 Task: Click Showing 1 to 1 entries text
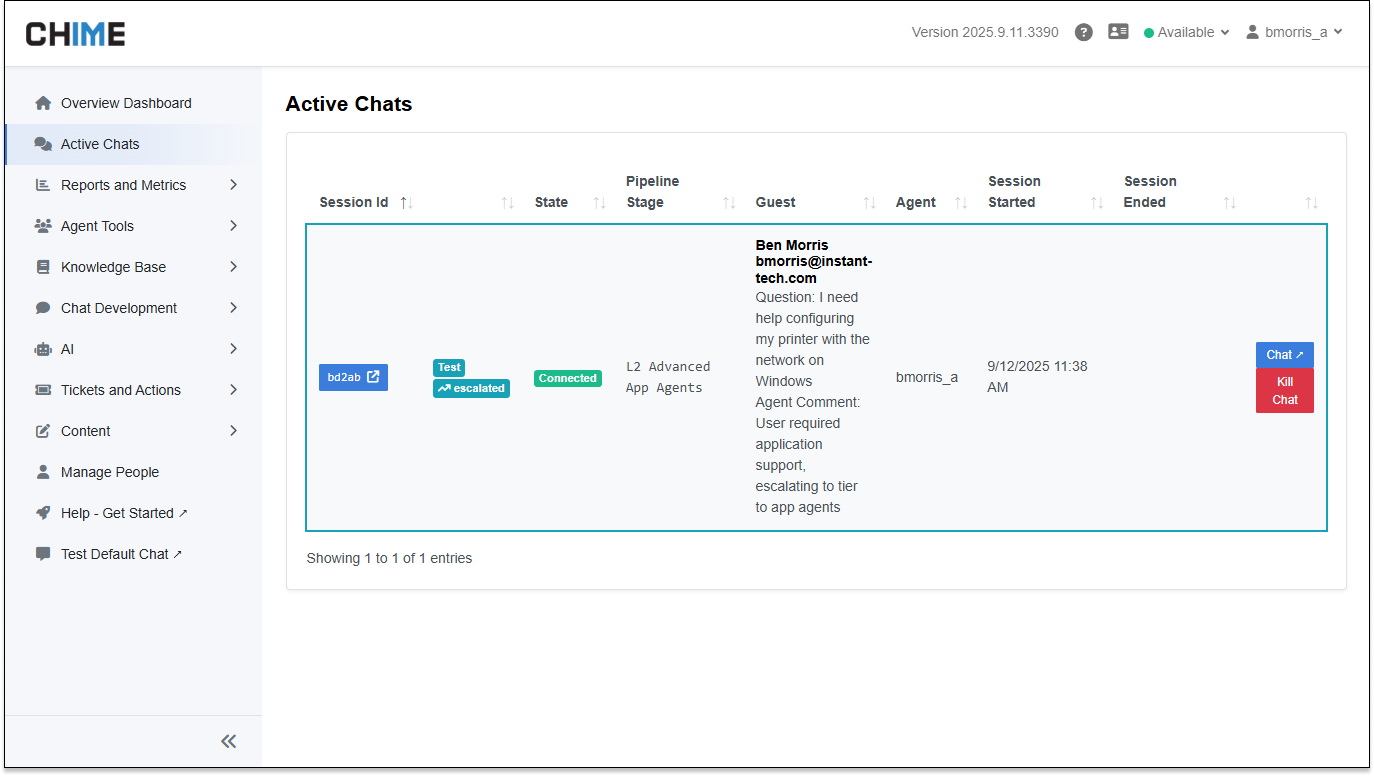[389, 558]
